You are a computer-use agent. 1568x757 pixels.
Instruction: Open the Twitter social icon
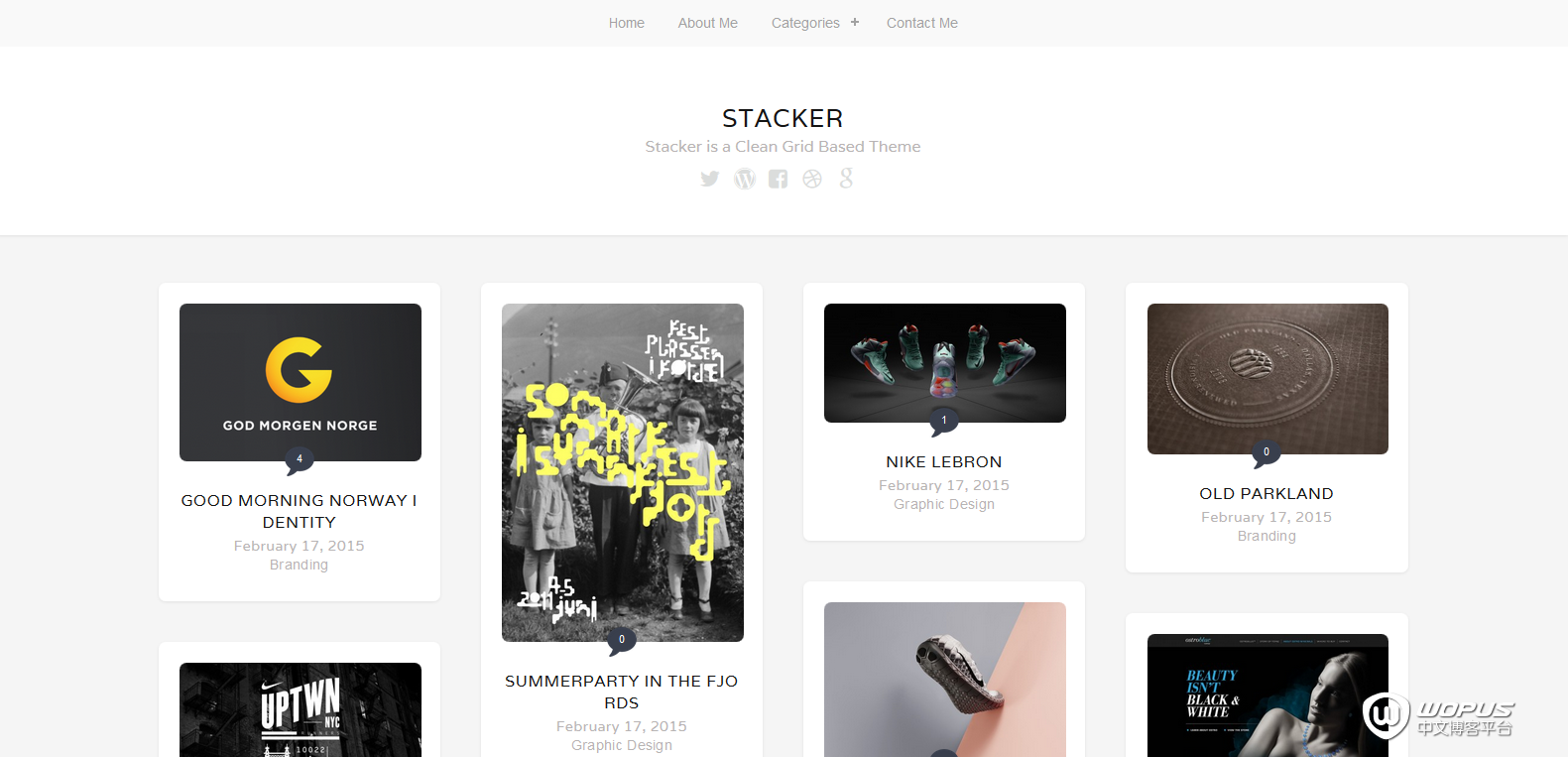coord(709,179)
